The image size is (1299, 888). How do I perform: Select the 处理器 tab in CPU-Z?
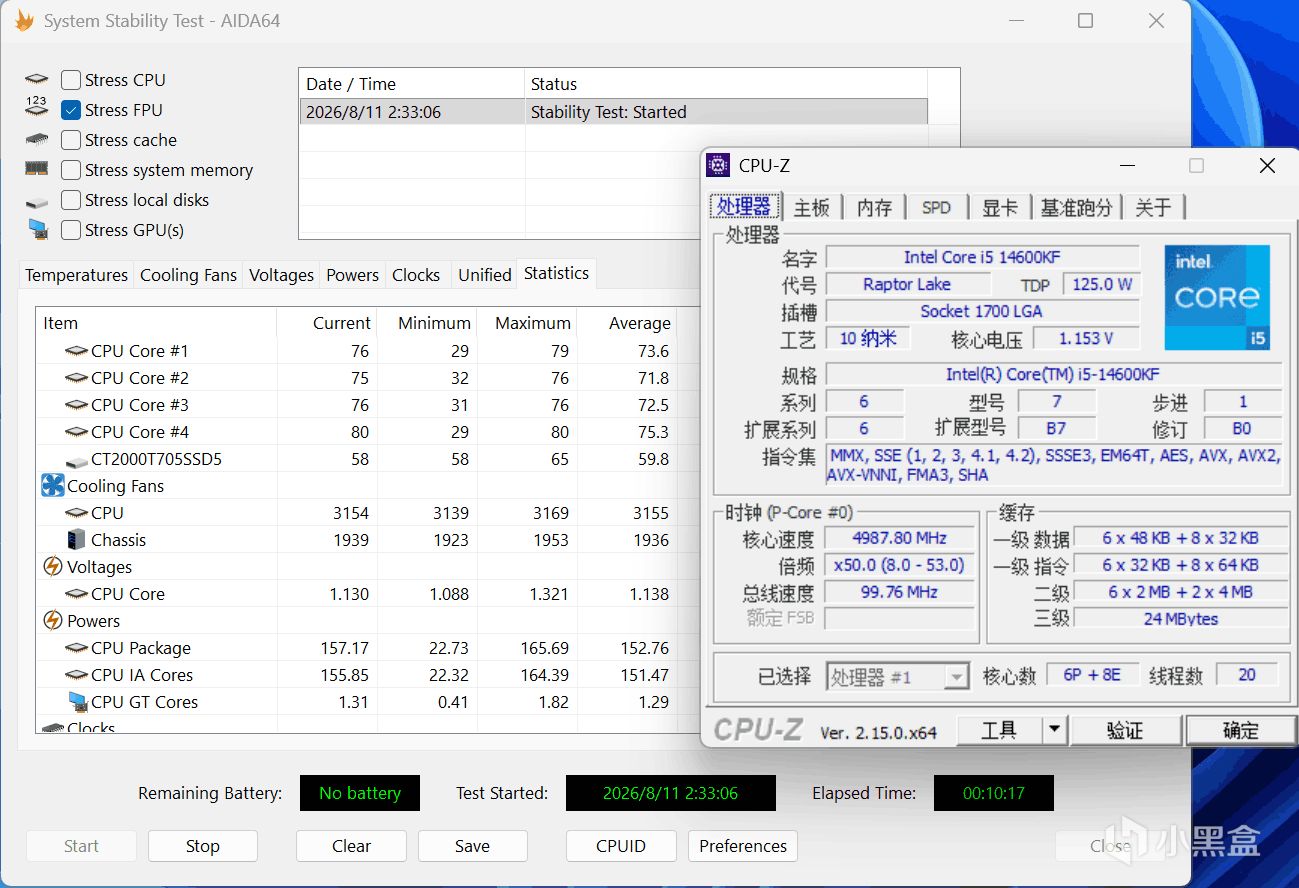point(744,206)
